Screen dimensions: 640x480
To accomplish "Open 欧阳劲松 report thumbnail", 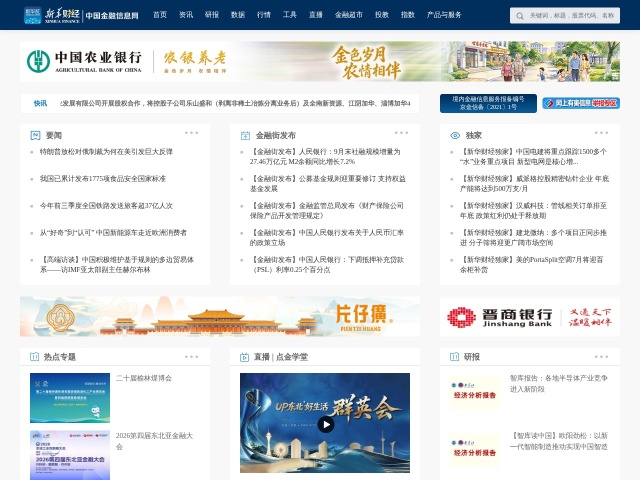I will tap(474, 450).
